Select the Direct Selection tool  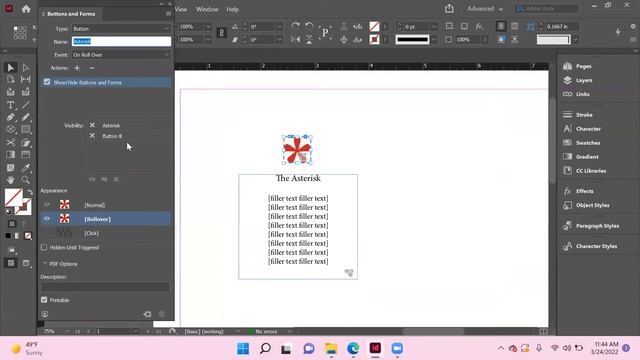pos(26,67)
